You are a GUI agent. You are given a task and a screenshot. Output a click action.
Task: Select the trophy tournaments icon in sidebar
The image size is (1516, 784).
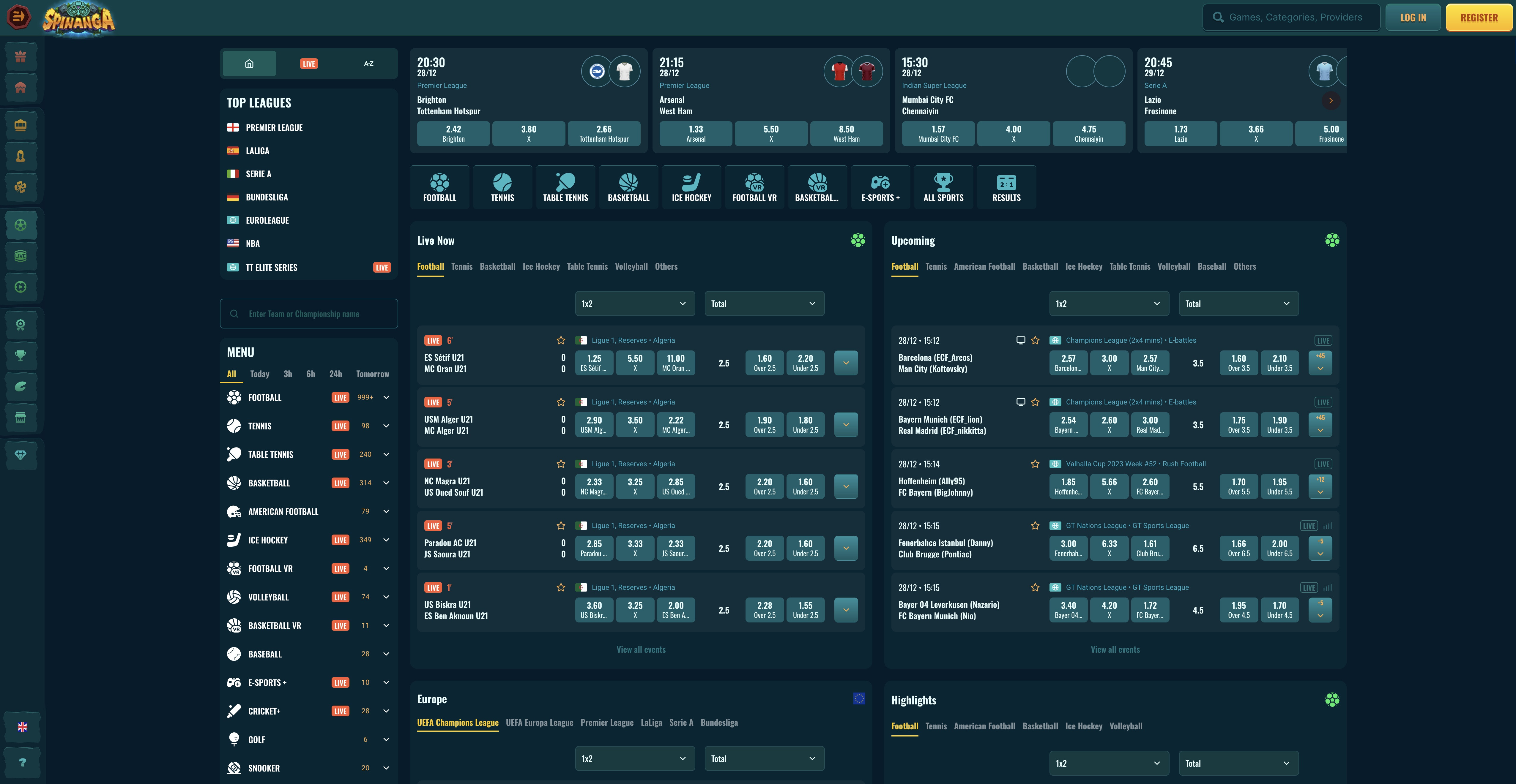[21, 355]
